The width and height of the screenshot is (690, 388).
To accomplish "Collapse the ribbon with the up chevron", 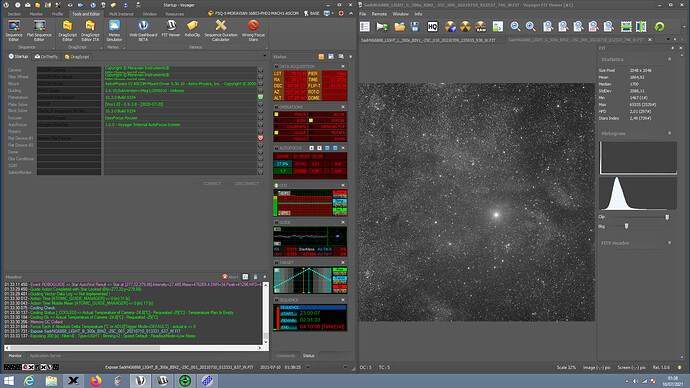I will [x=351, y=14].
